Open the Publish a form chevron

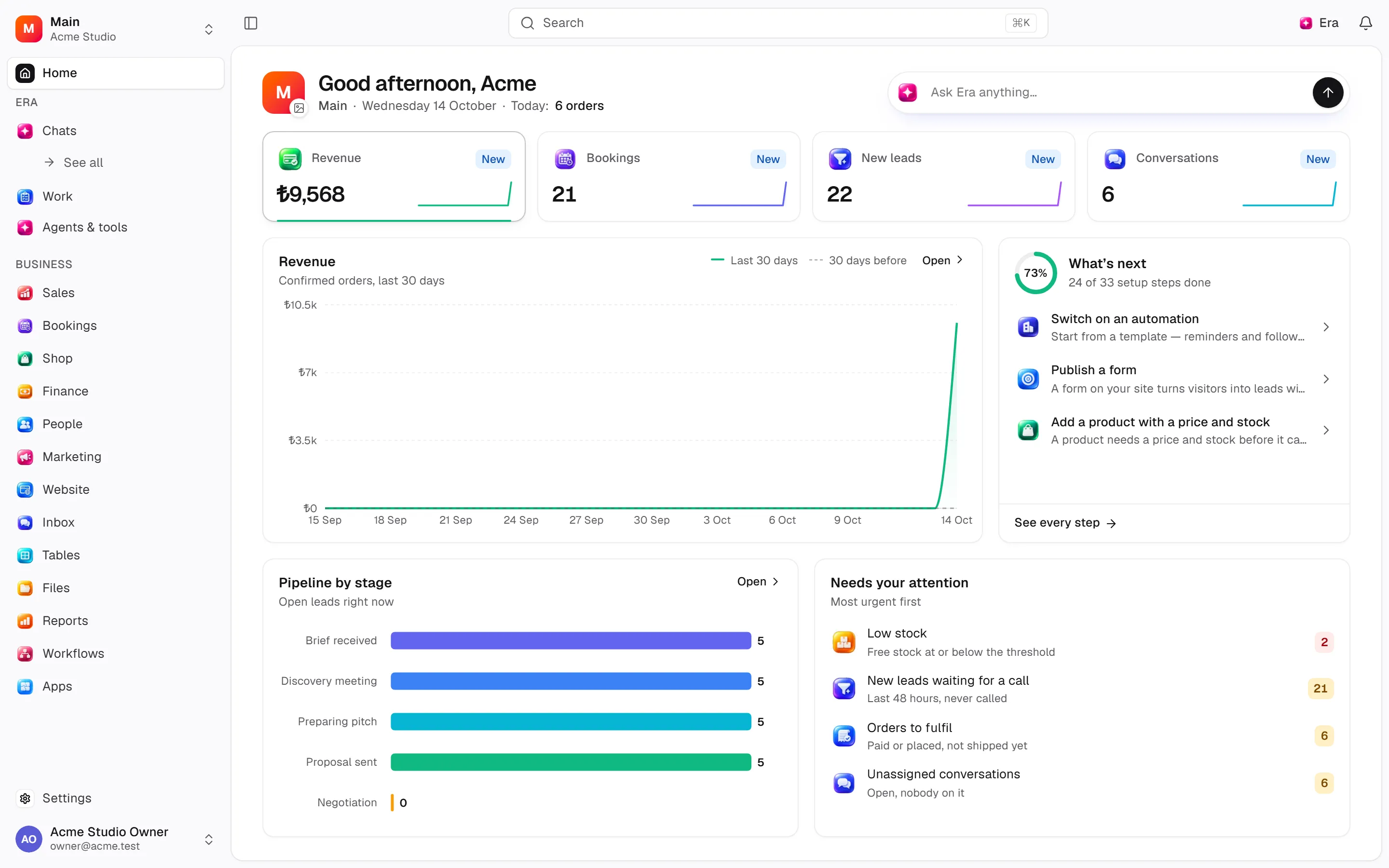[1326, 379]
